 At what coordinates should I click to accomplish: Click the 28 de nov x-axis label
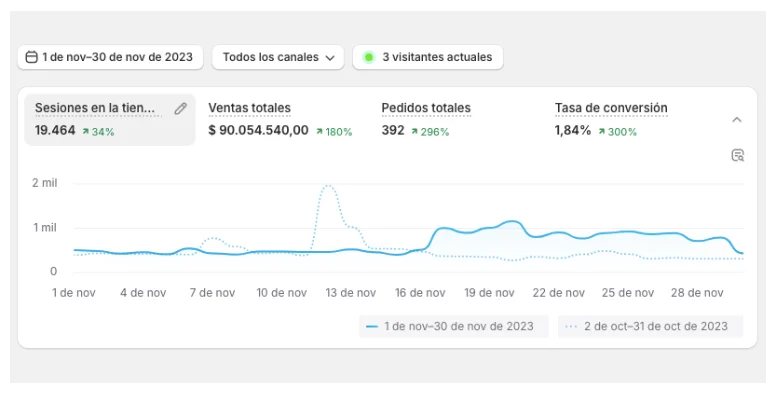[x=697, y=293]
